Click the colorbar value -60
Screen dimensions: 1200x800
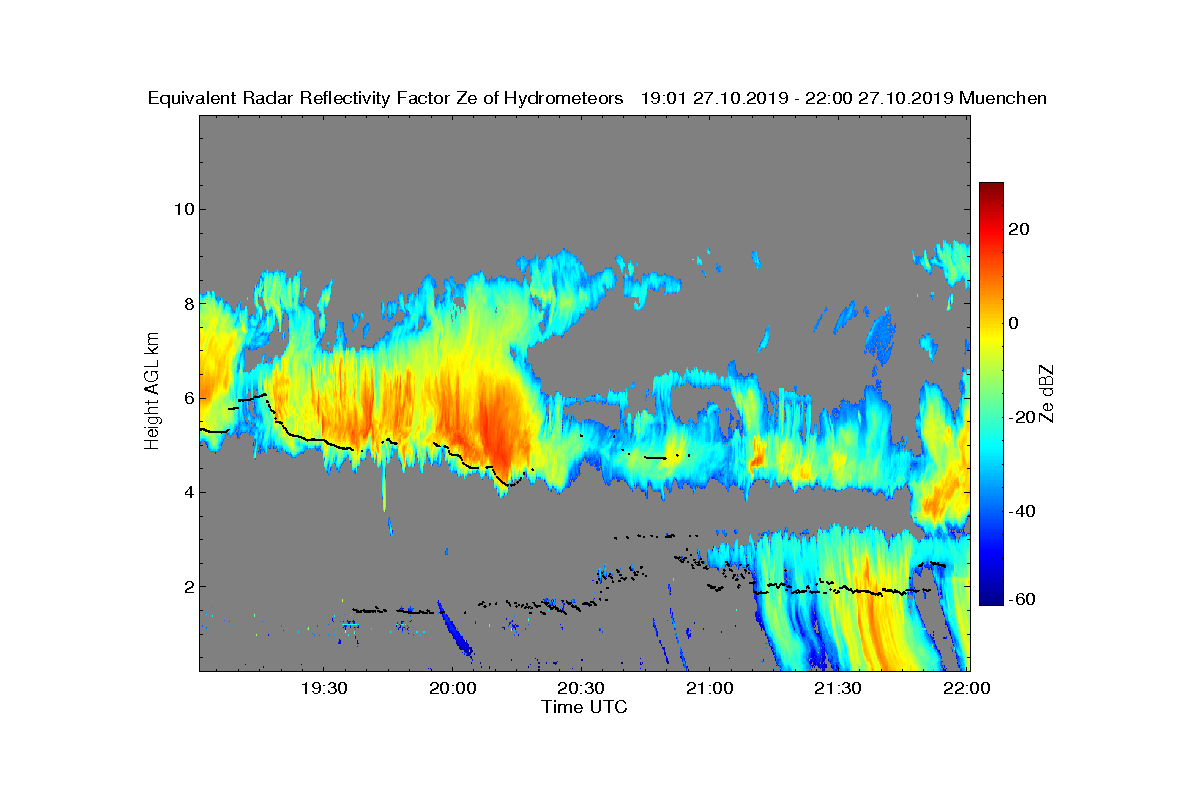1022,599
